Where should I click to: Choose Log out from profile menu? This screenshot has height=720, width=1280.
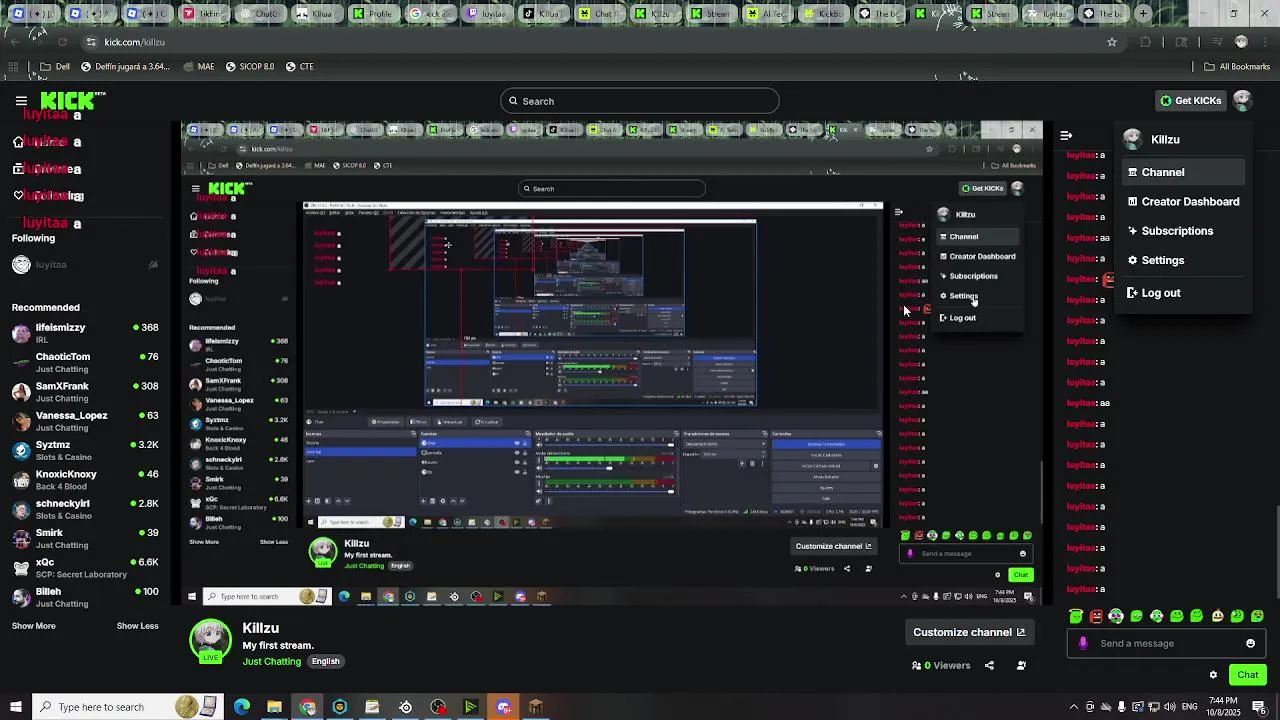pos(1183,293)
